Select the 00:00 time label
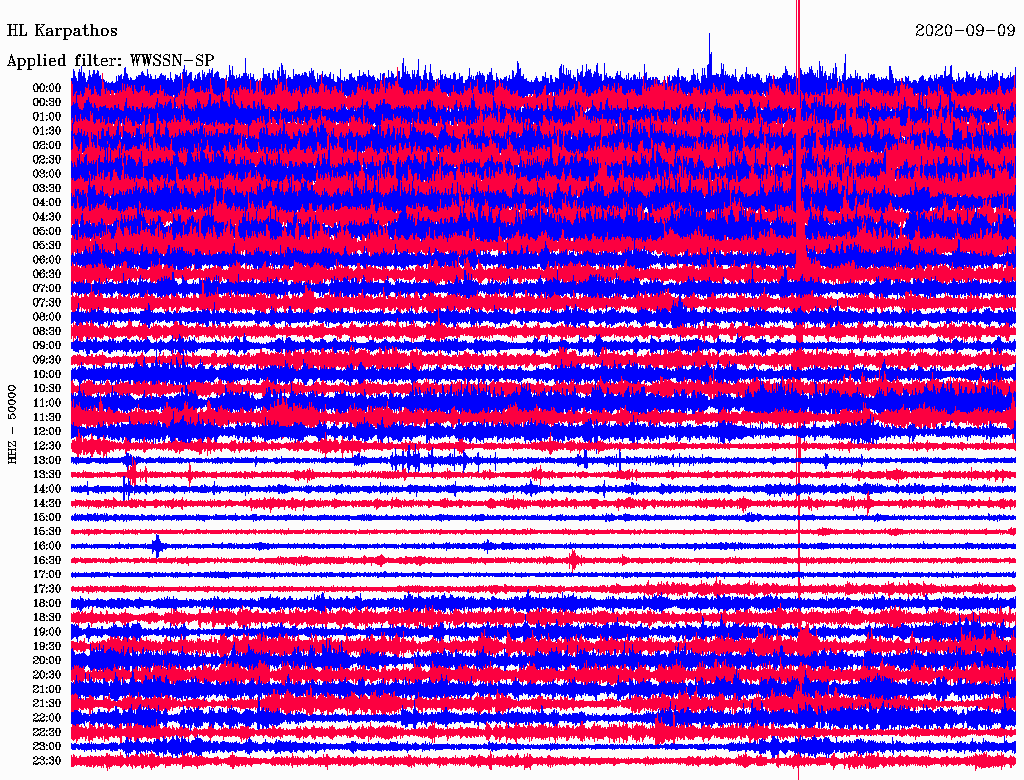1024x780 pixels. 47,88
